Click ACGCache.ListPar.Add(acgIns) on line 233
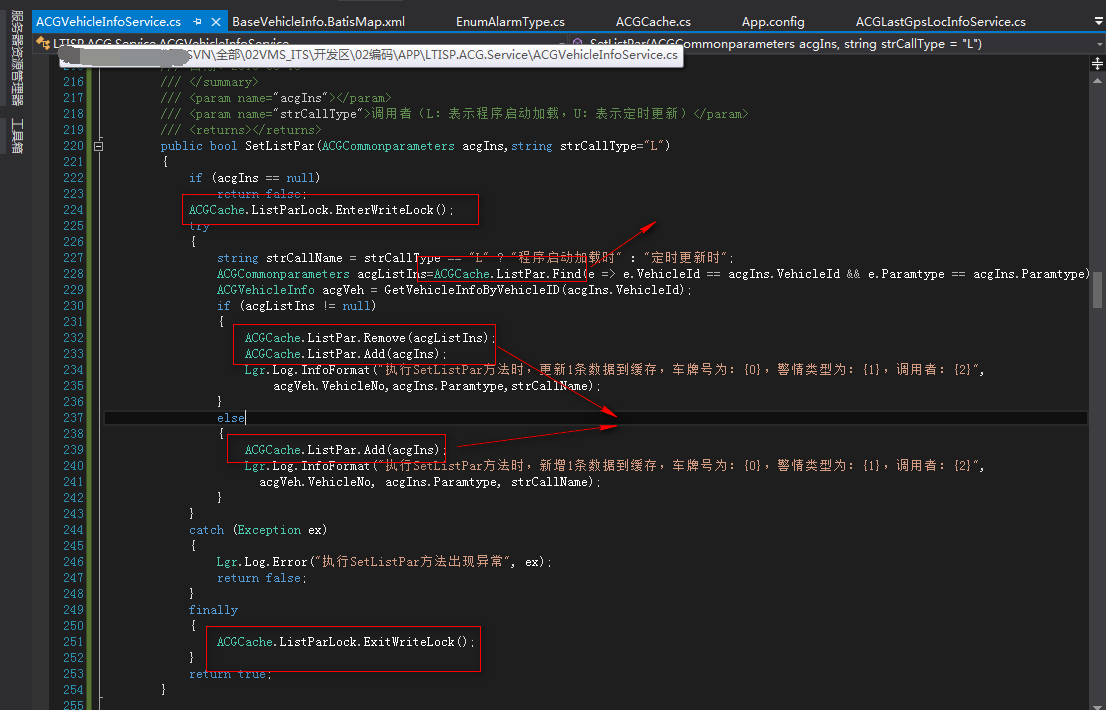The height and width of the screenshot is (710, 1106). [x=346, y=354]
